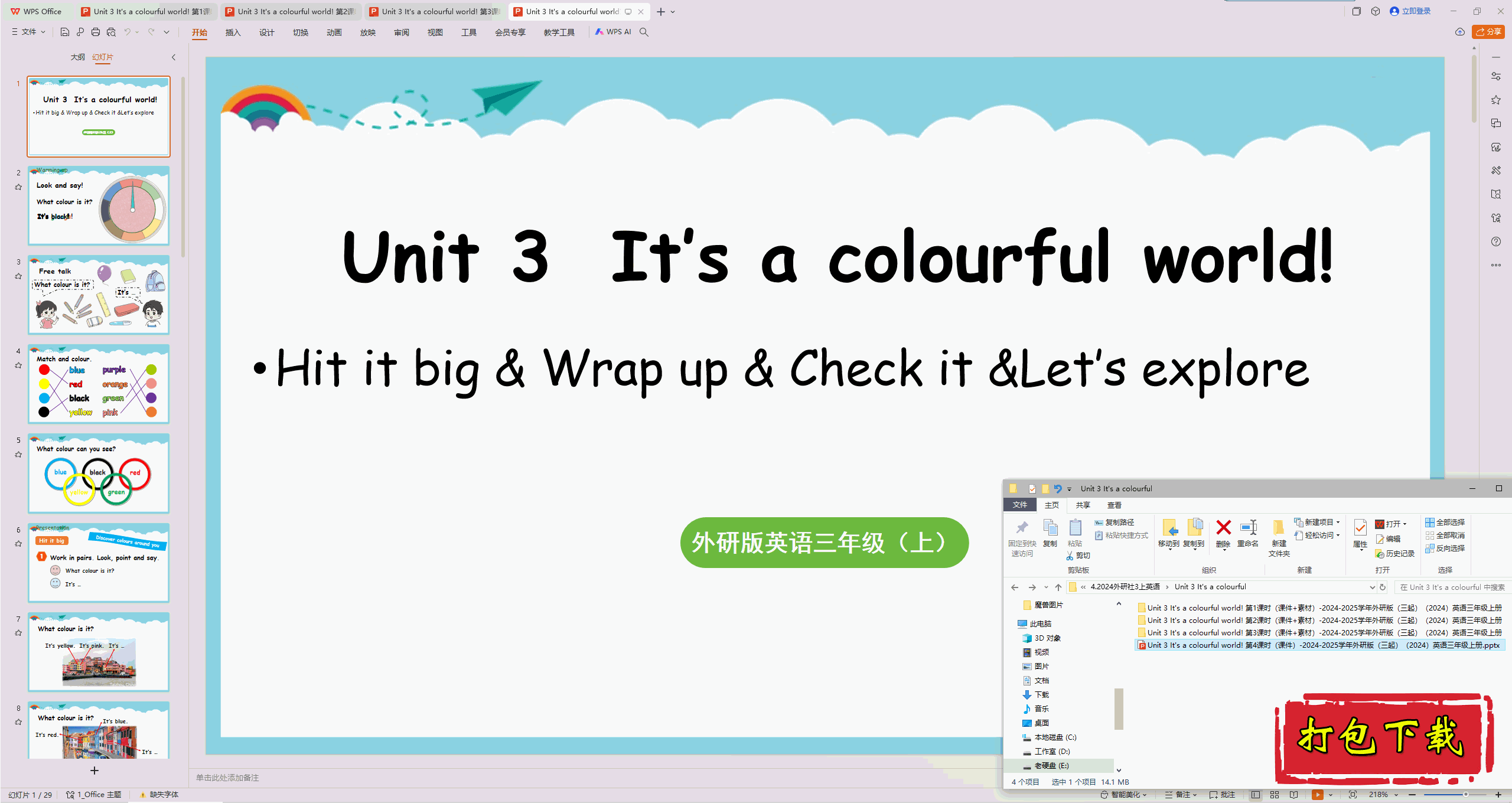Open 新建项目 dropdown in Explorer
Image resolution: width=1512 pixels, height=803 pixels.
[x=1318, y=523]
